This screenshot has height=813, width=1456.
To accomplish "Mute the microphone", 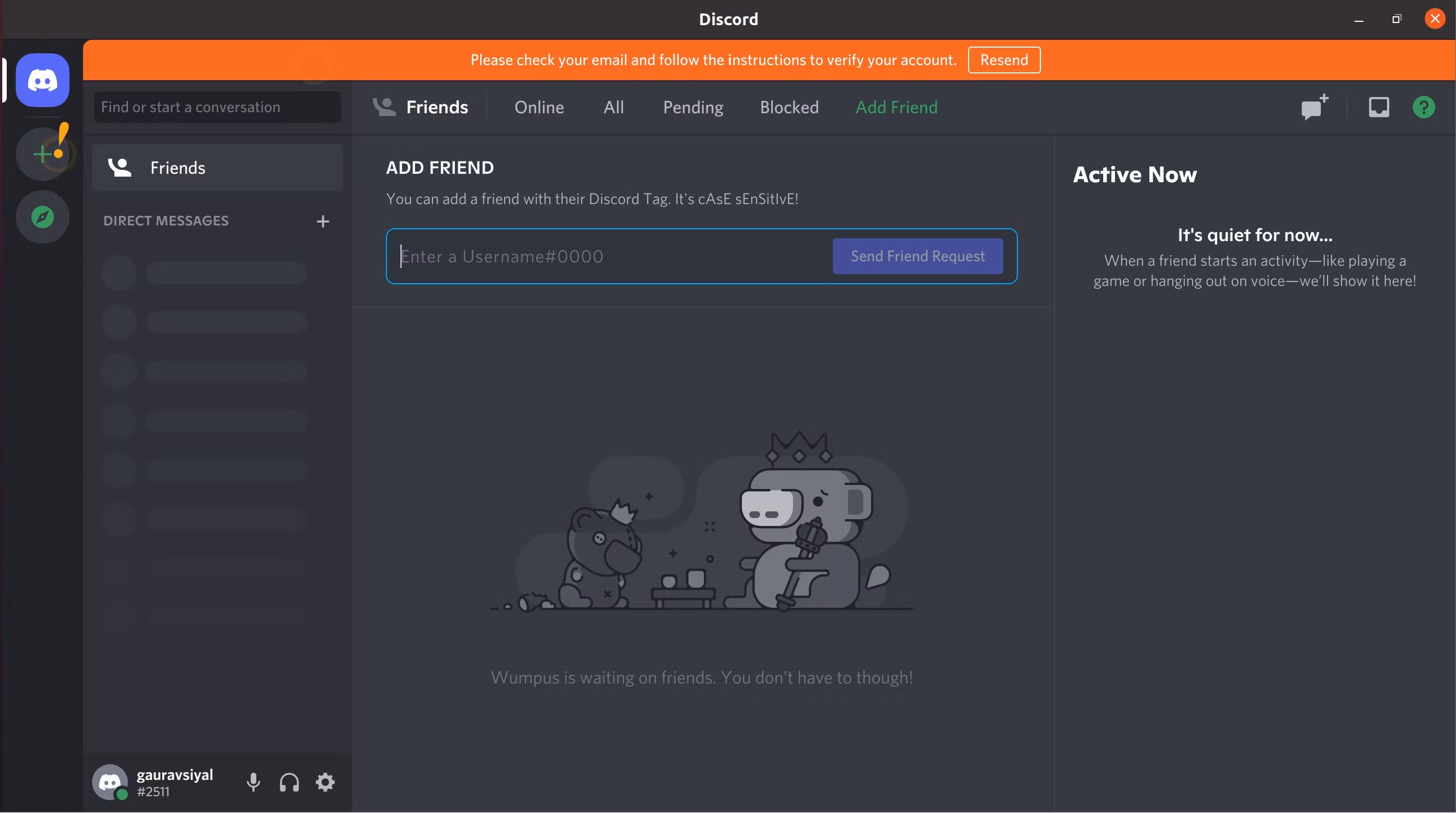I will tap(253, 783).
